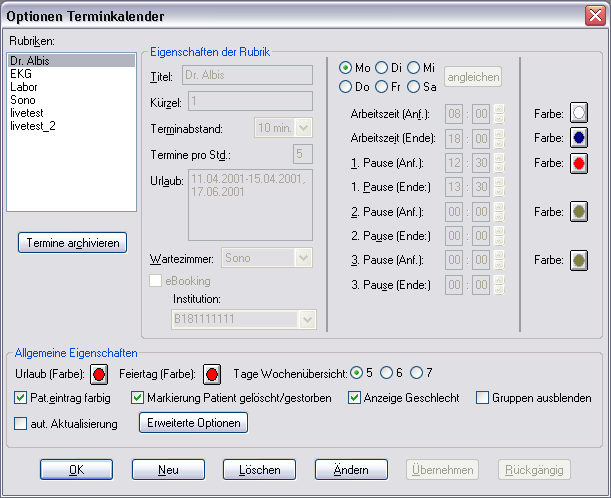This screenshot has width=611, height=498.
Task: Click Arbeitszeit (Anf.) time stepper
Action: coord(499,114)
